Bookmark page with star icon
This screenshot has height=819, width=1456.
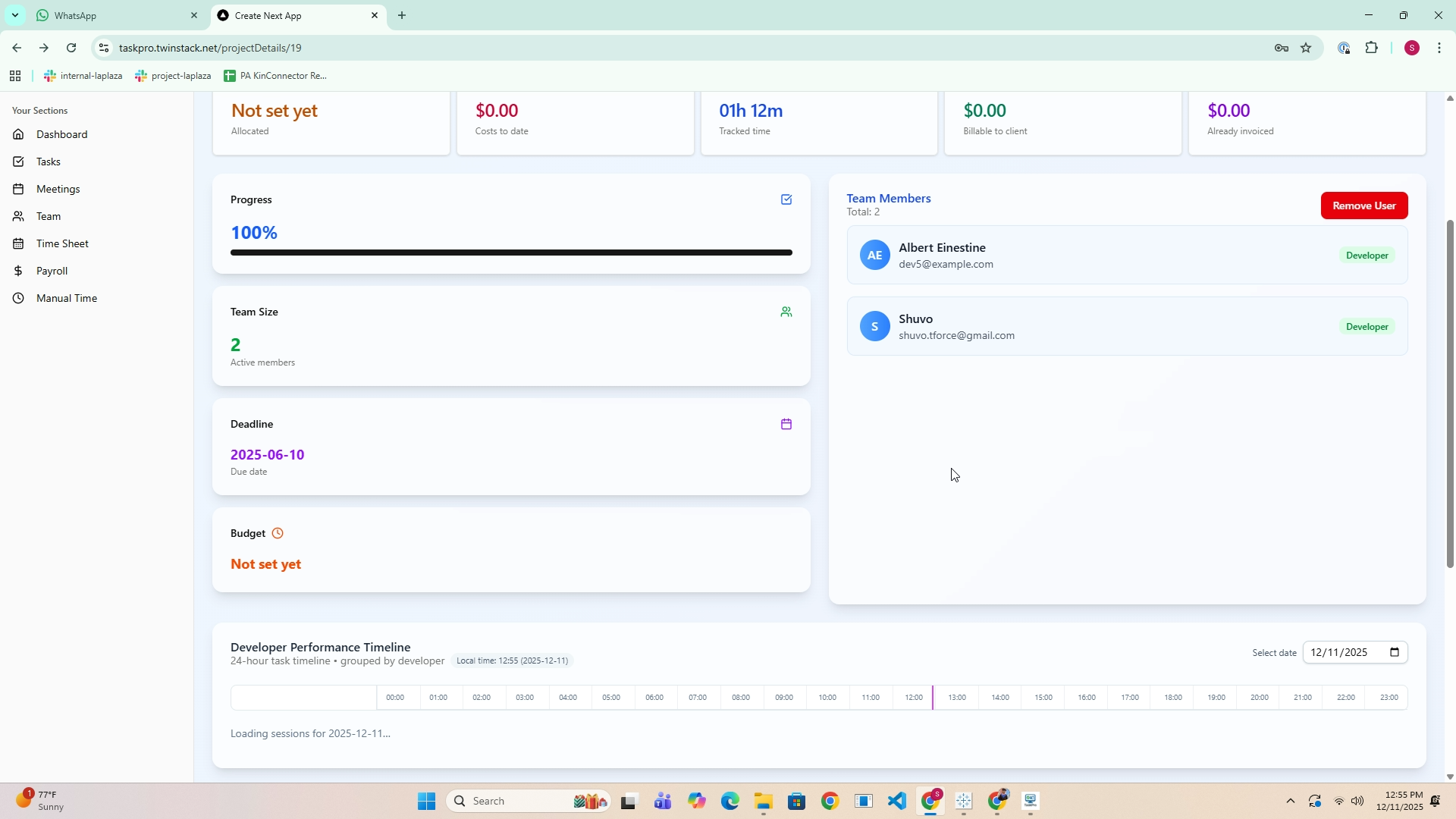click(1306, 48)
